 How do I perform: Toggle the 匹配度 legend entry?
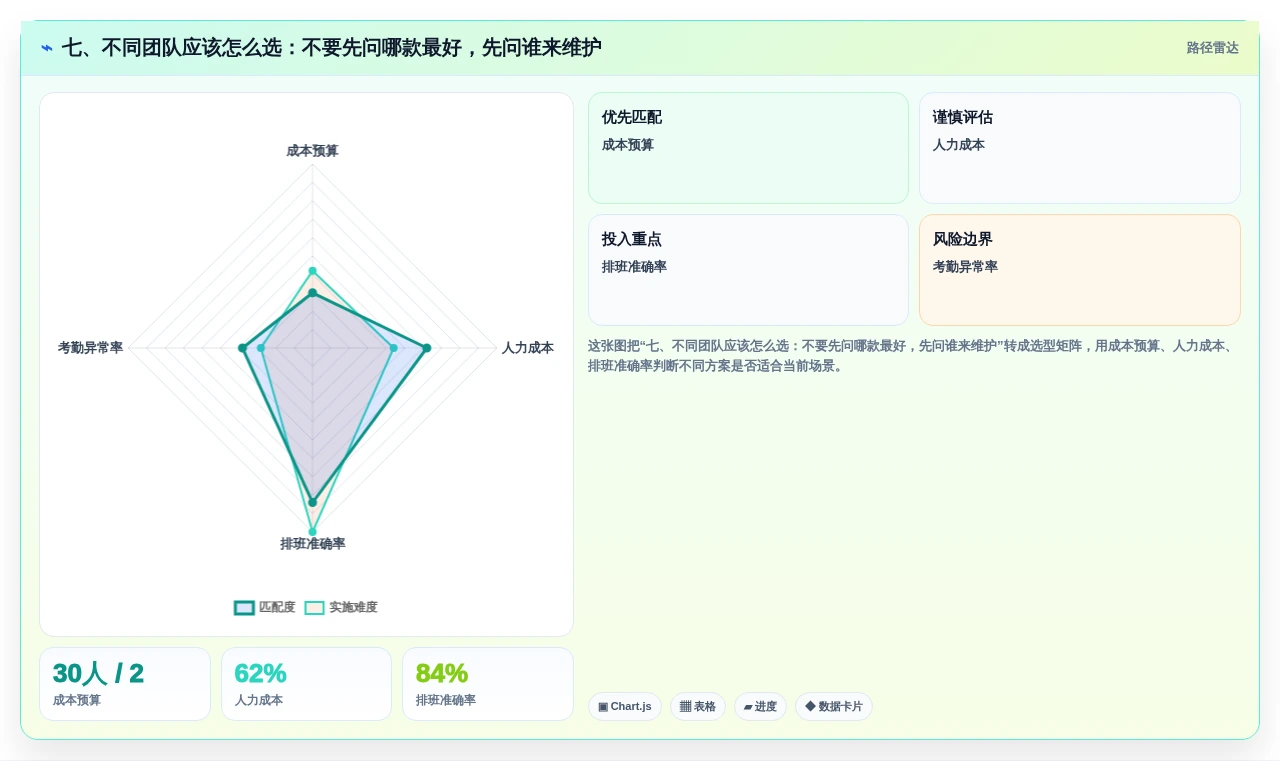point(265,607)
